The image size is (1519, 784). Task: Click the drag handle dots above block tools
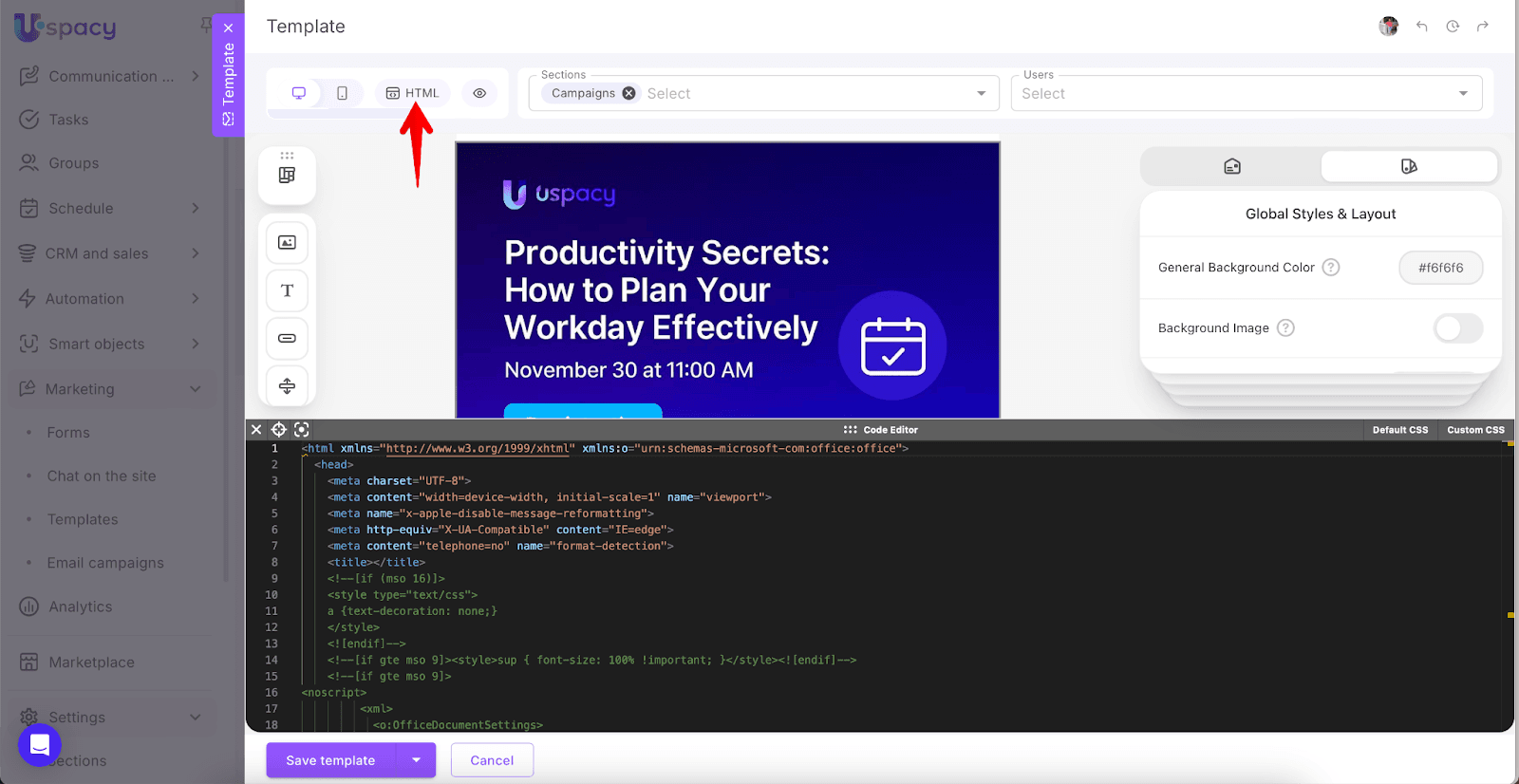pyautogui.click(x=287, y=155)
